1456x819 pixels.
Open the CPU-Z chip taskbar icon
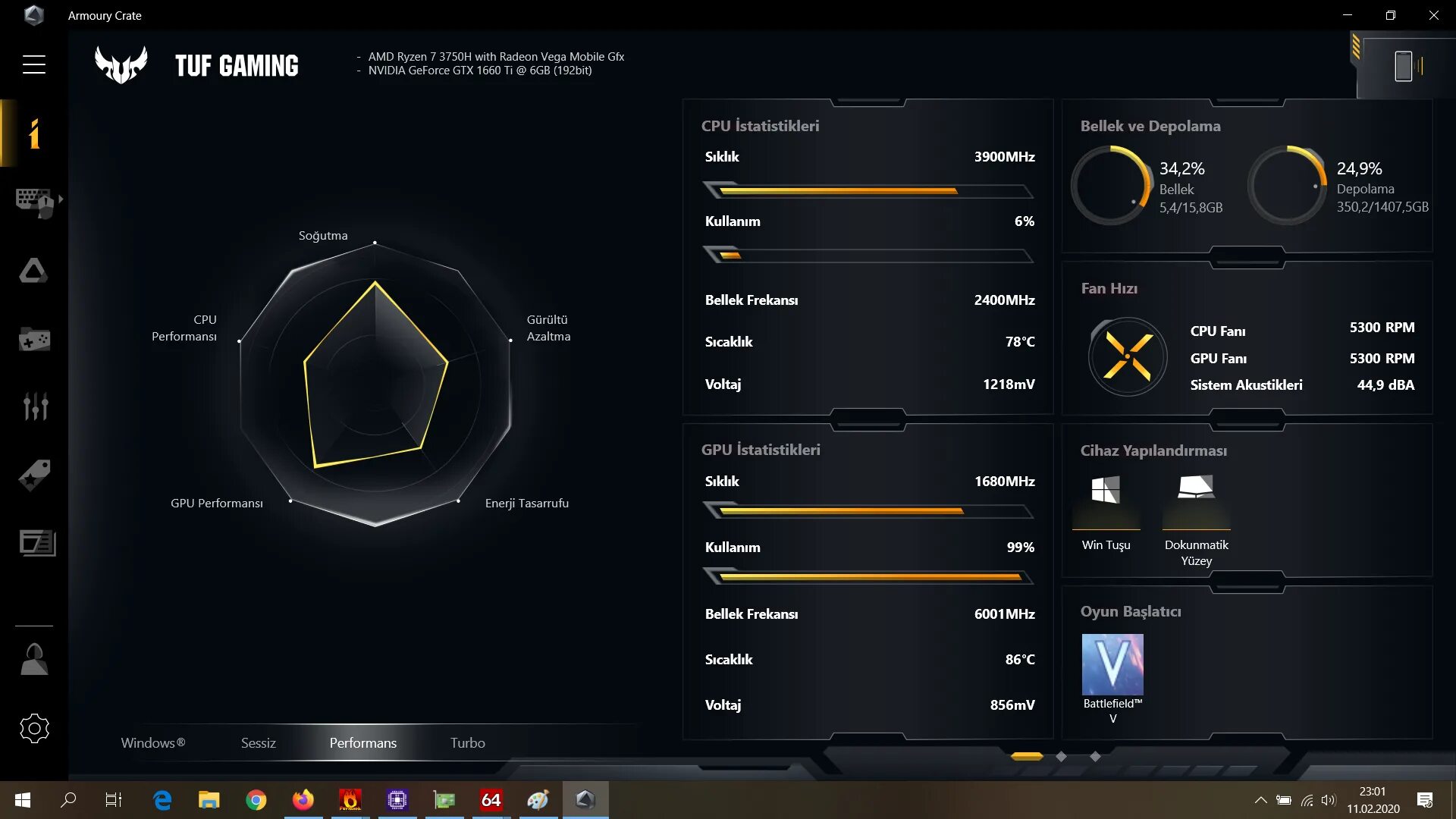coord(397,800)
